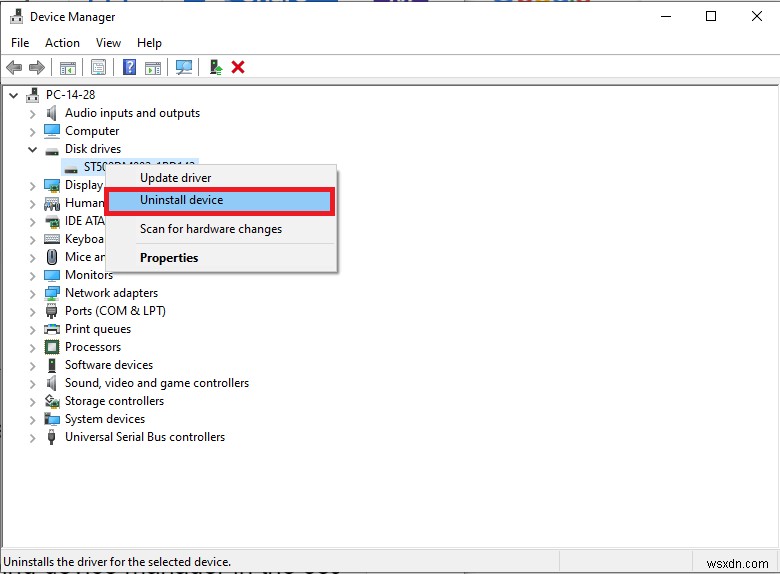Expand the Computer category
This screenshot has height=574, width=780.
(32, 132)
